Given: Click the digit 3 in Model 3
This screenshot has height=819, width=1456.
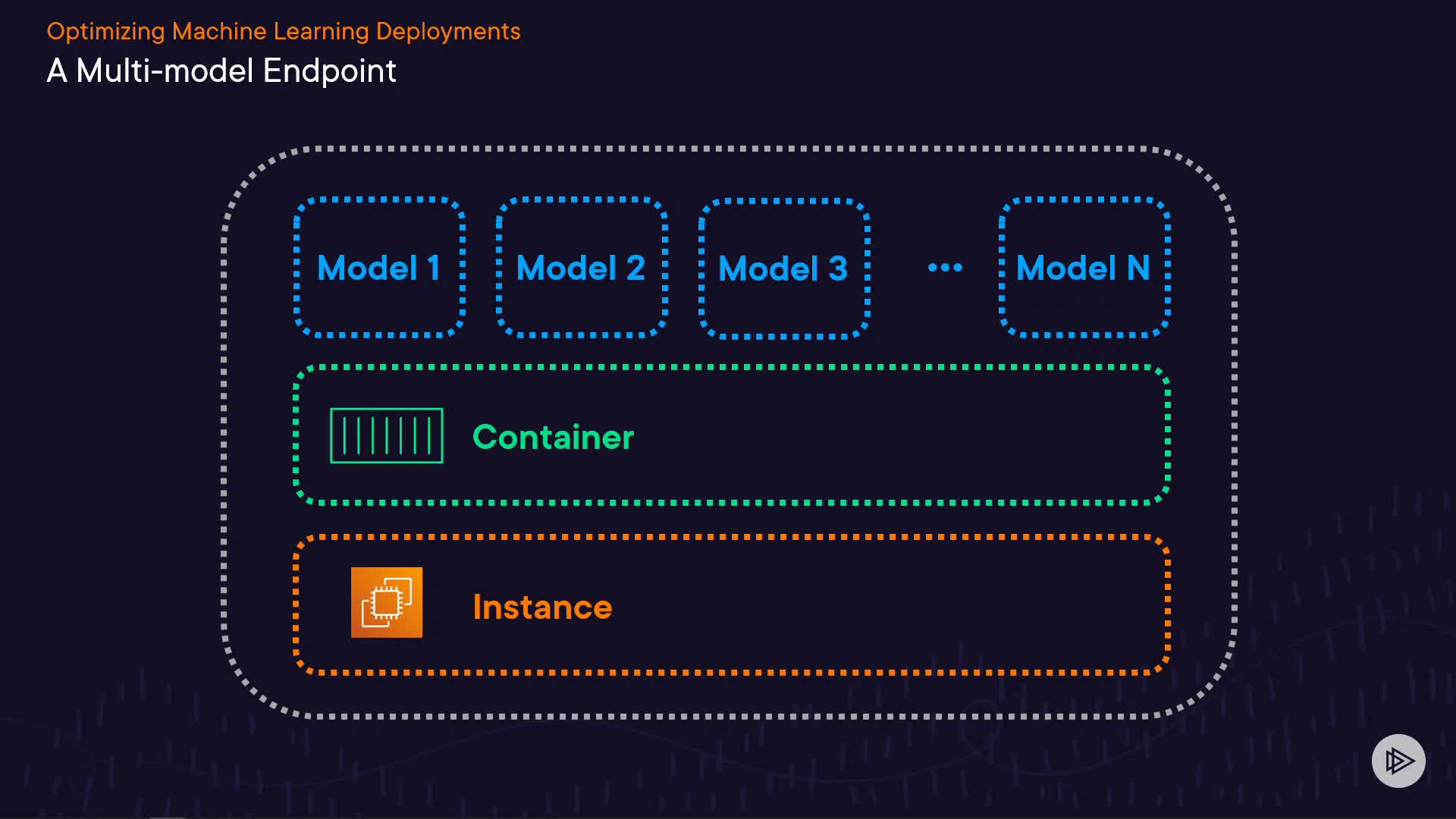Looking at the screenshot, I should coord(837,268).
